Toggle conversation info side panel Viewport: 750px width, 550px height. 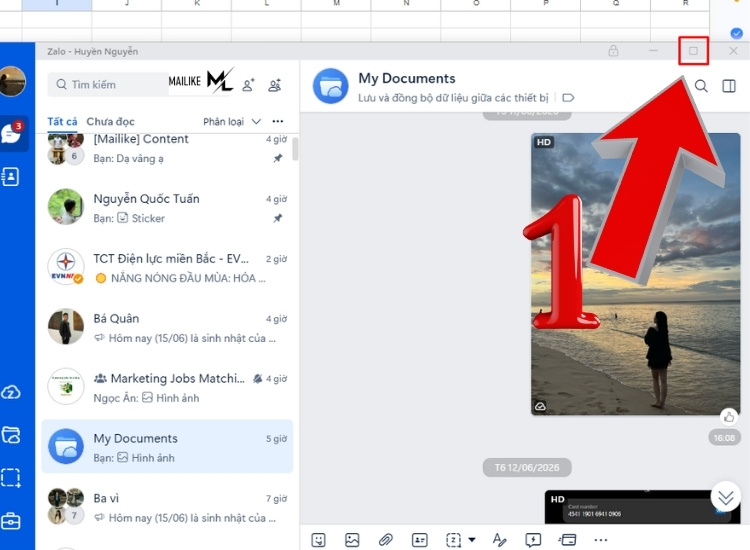[729, 86]
